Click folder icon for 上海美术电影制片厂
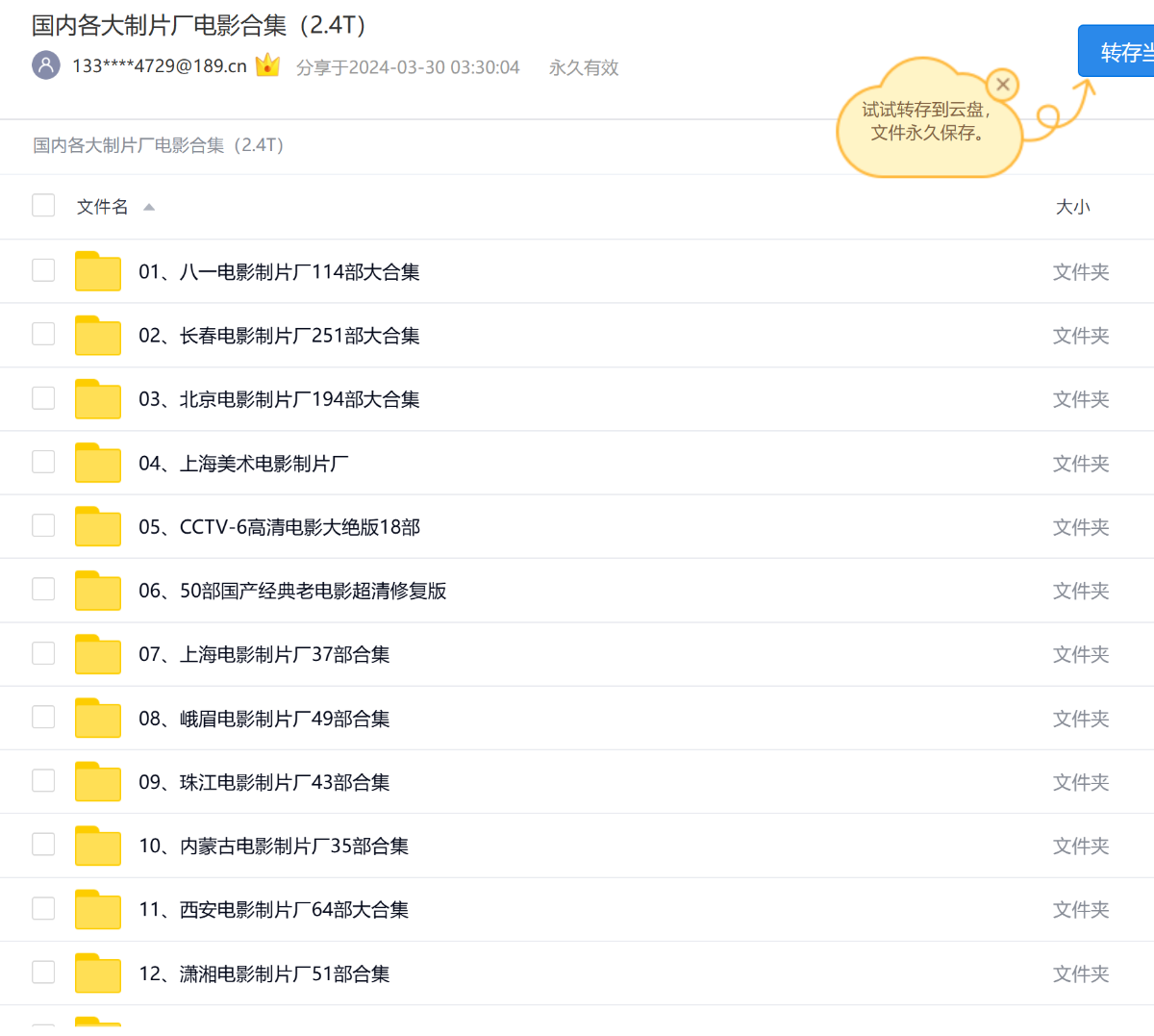 coord(98,464)
